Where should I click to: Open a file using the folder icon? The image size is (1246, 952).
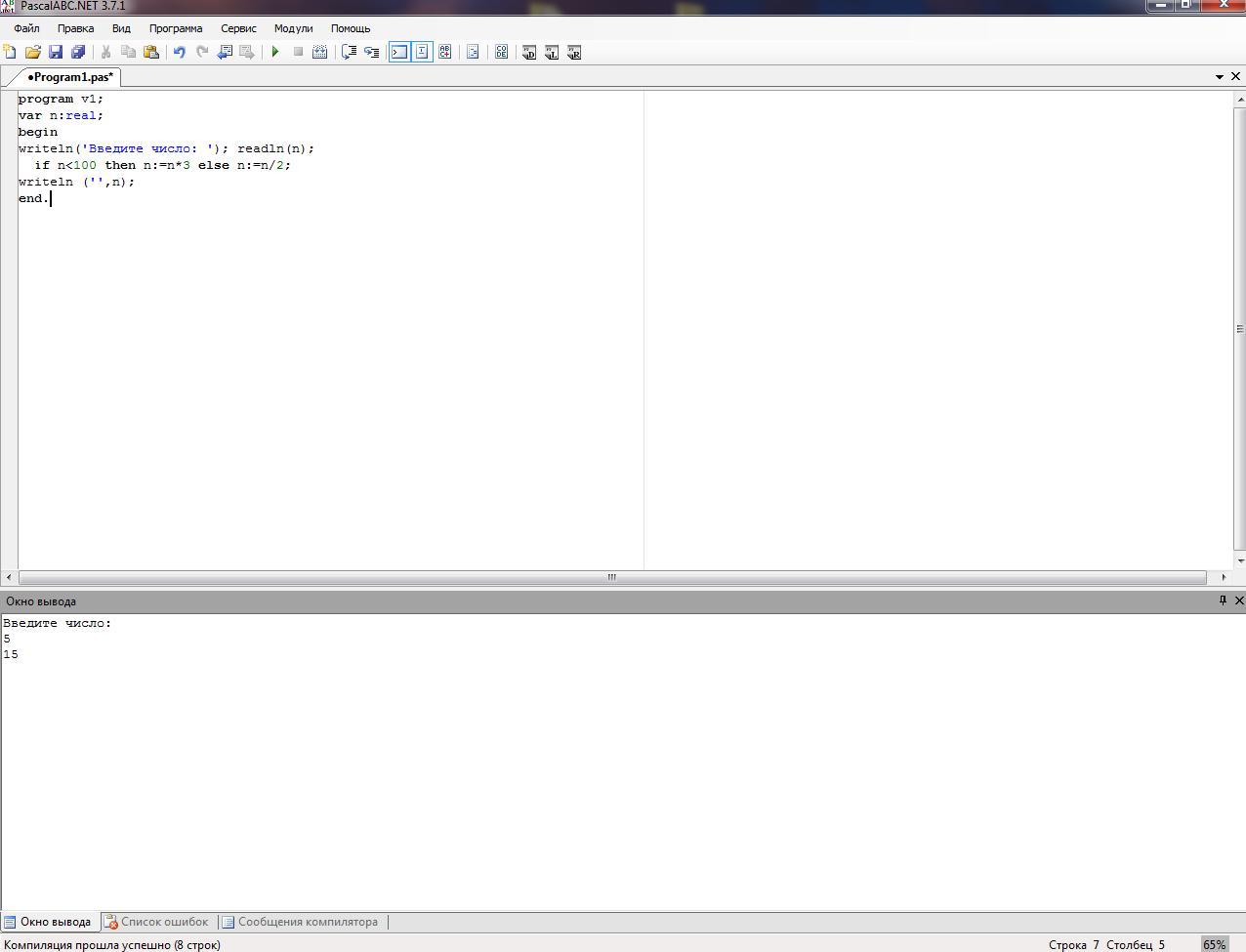(x=32, y=52)
